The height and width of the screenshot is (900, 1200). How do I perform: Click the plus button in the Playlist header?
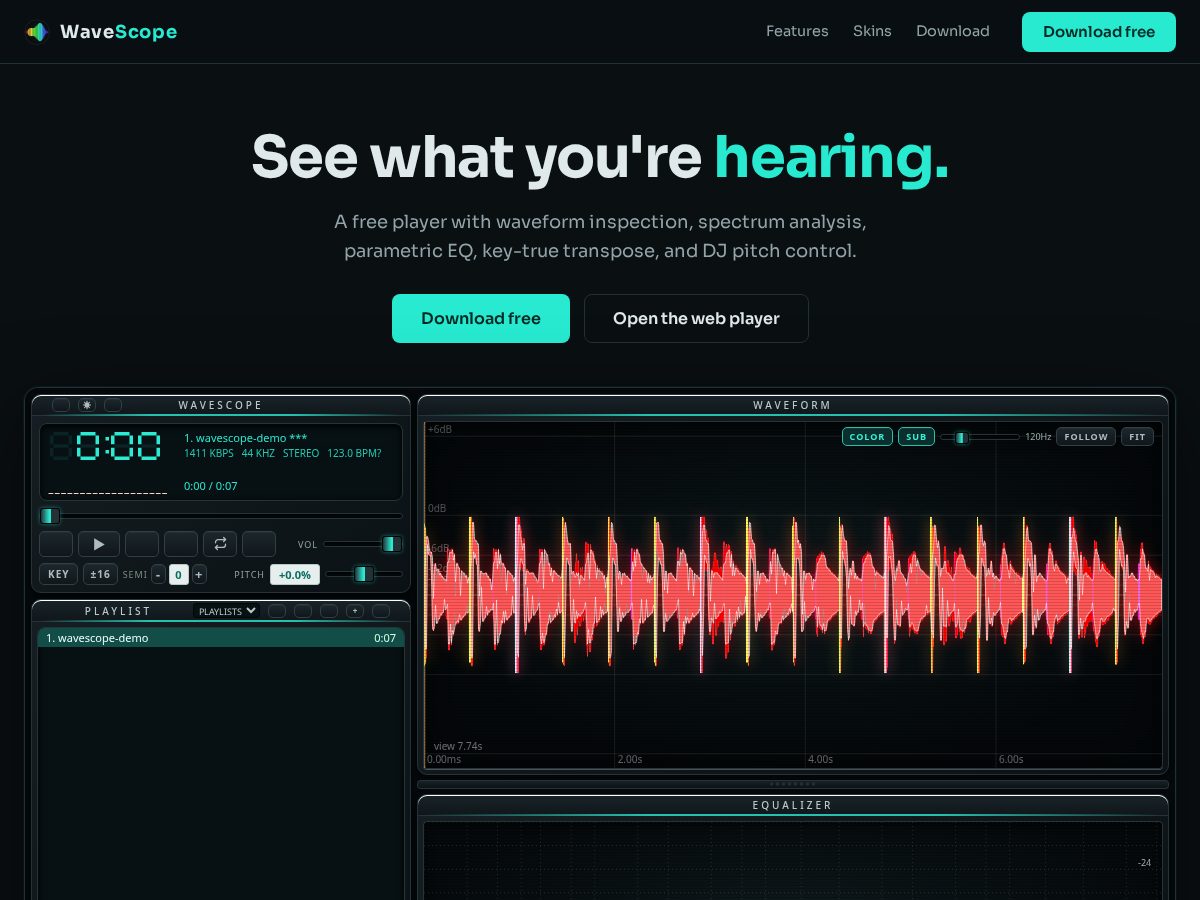pos(355,611)
